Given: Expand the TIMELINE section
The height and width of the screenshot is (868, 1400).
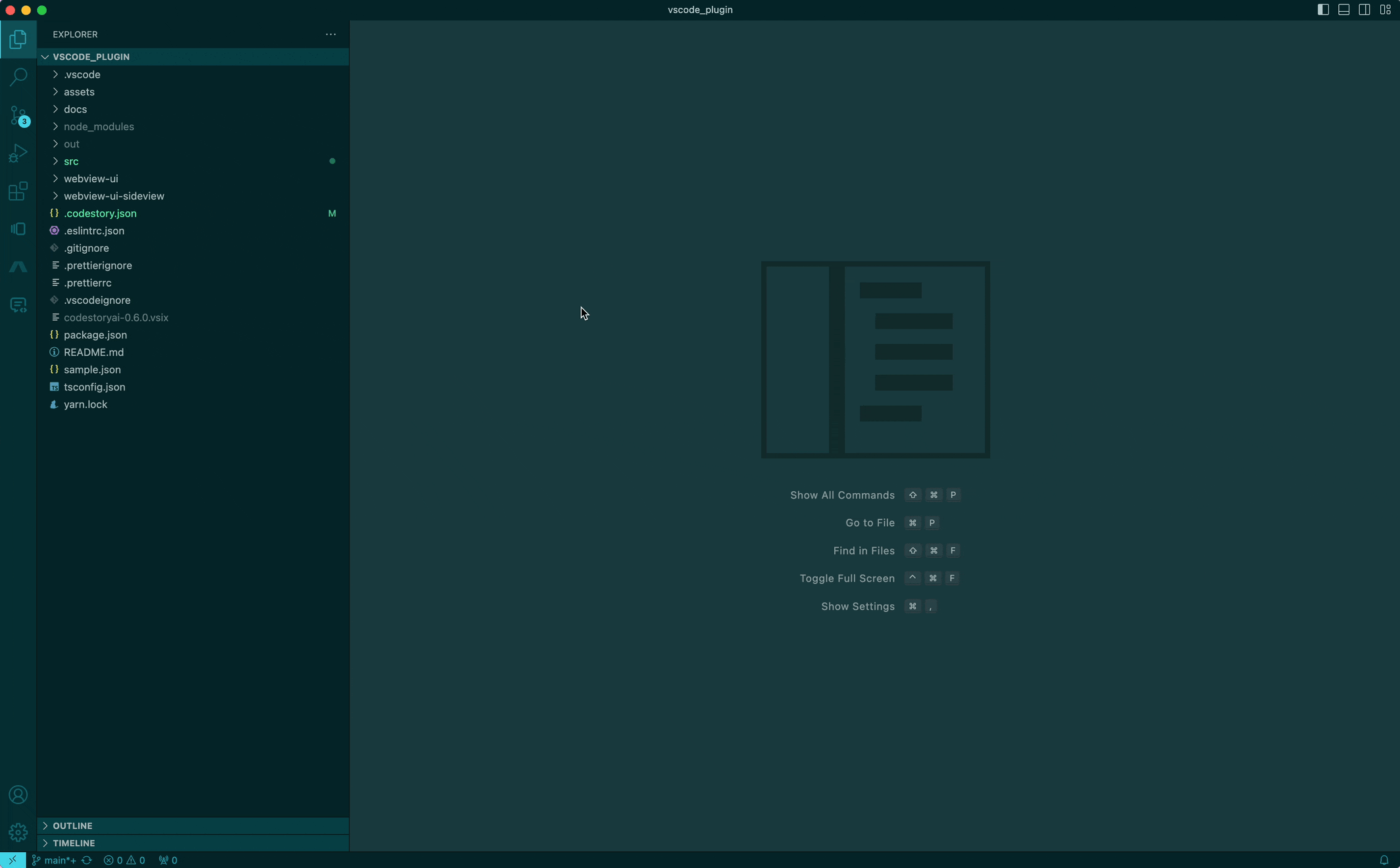Looking at the screenshot, I should click(x=74, y=843).
